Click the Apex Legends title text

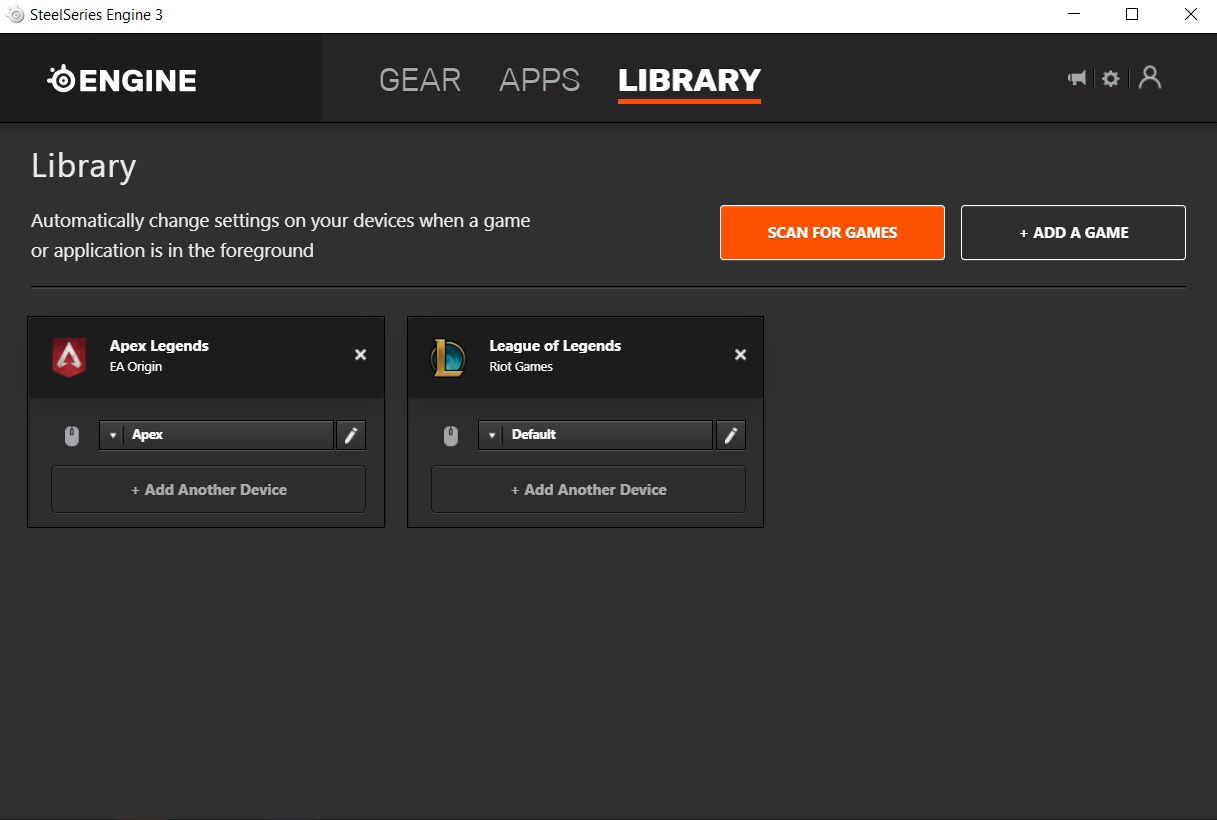(159, 346)
